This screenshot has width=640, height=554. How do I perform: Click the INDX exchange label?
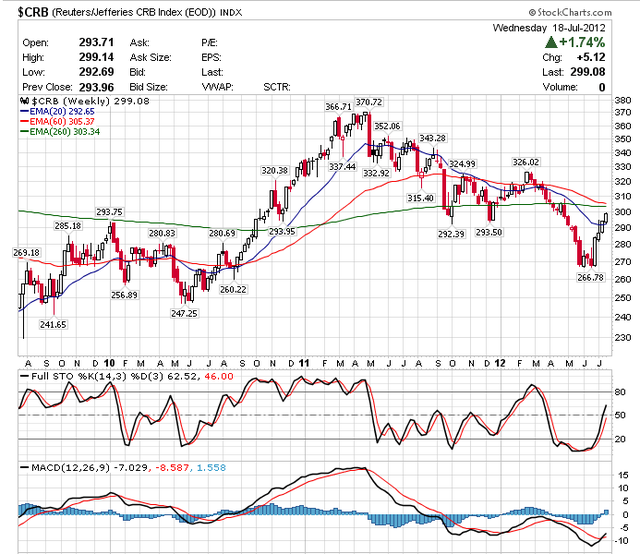[231, 13]
